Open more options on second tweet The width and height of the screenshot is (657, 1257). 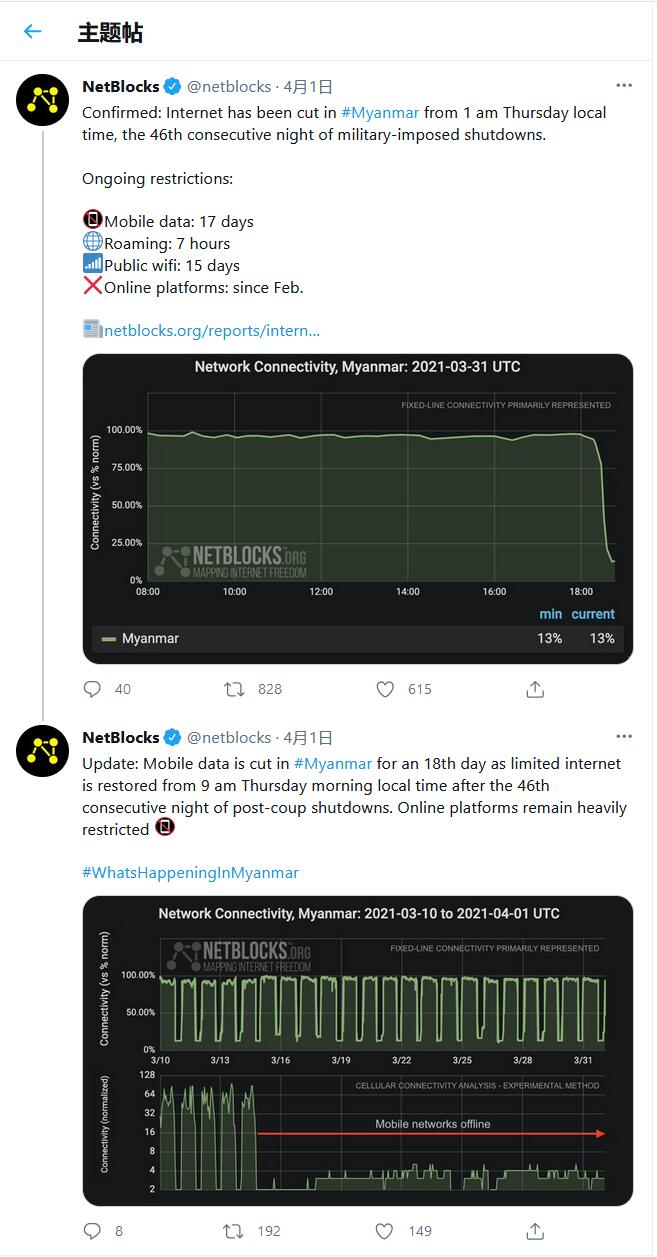(624, 737)
